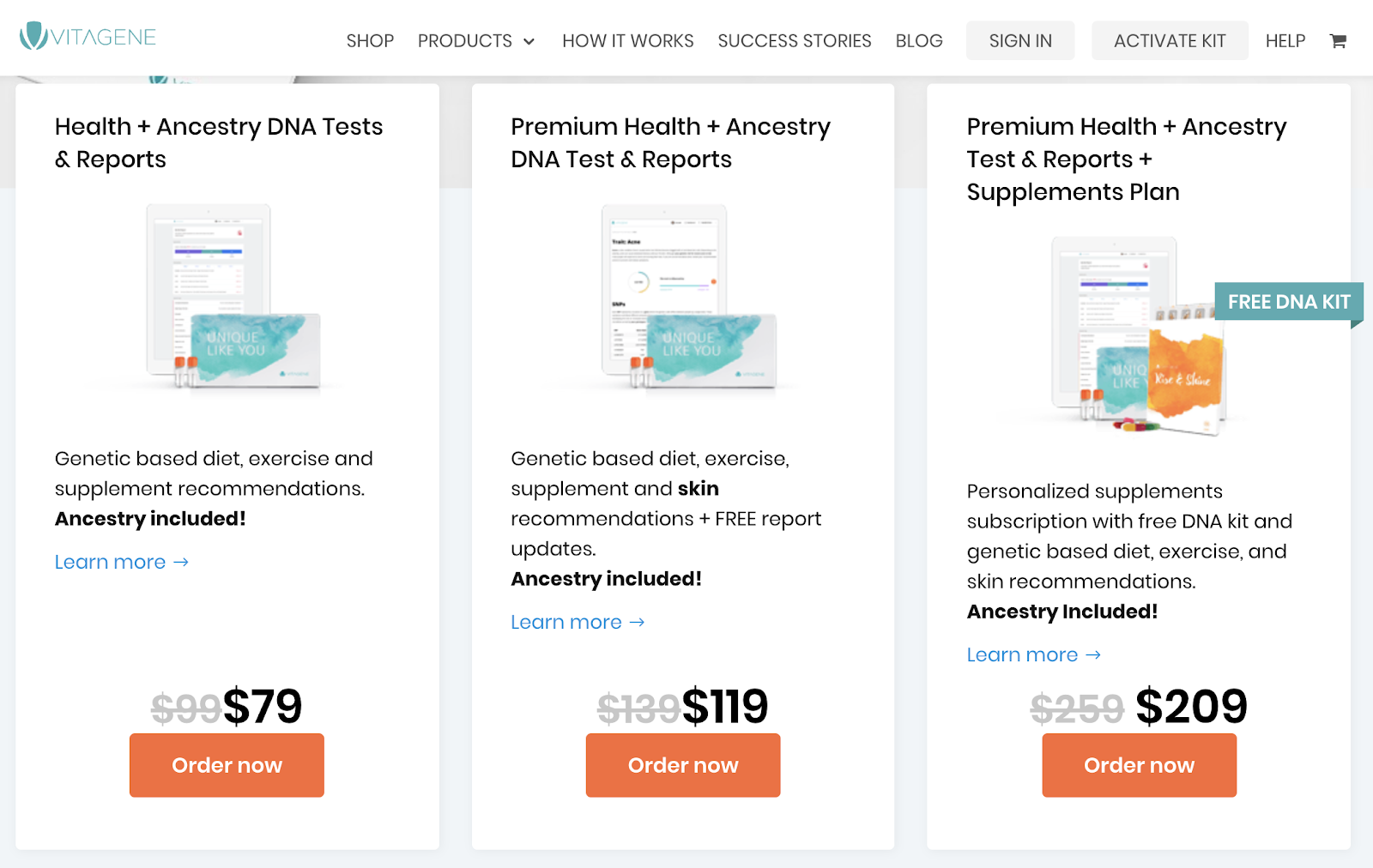Expand the Products dropdown chevron
The image size is (1373, 868).
529,42
